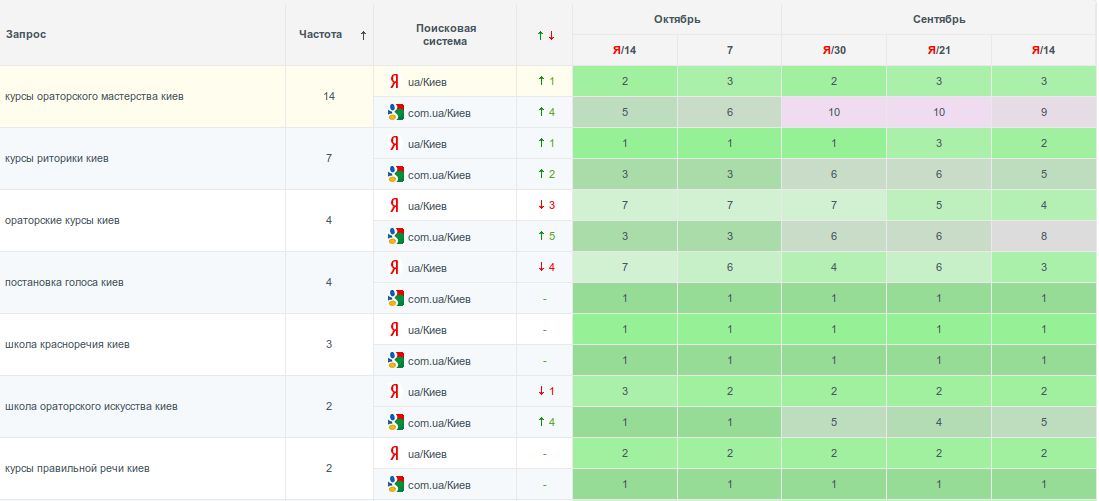Sort table by Частота column arrow
This screenshot has width=1099, height=501.
[363, 35]
